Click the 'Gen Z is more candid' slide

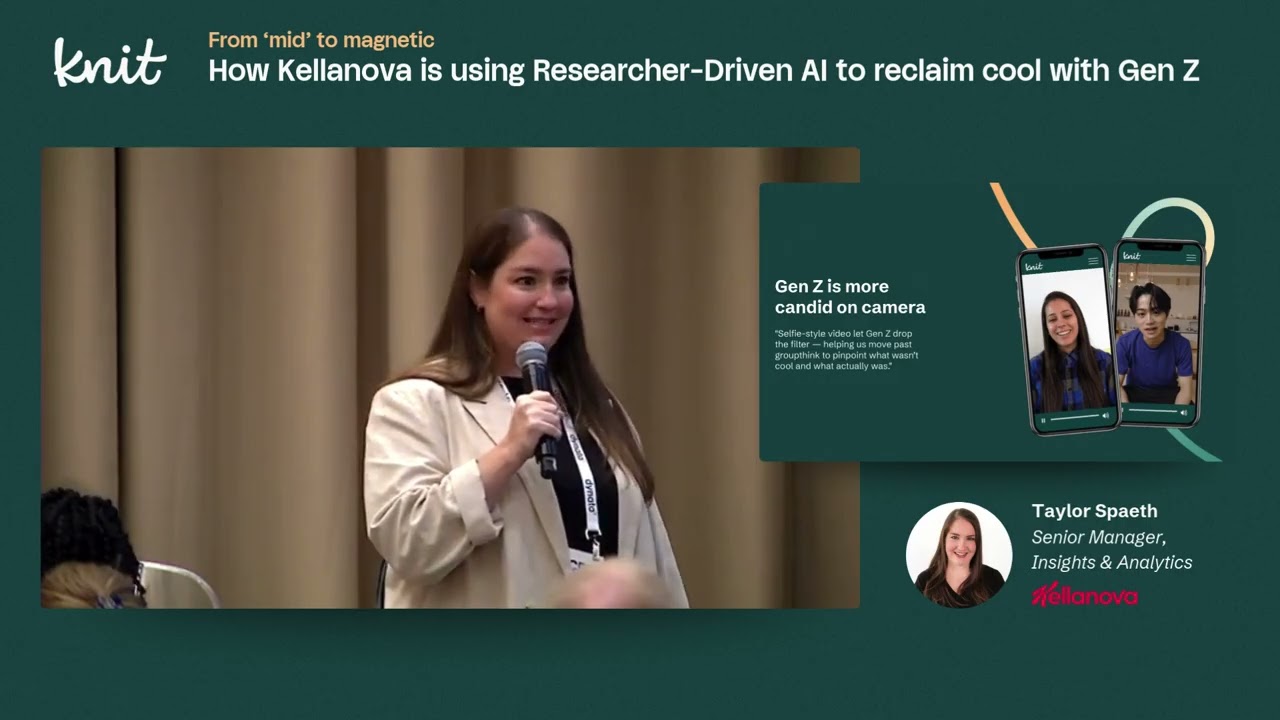click(x=990, y=322)
